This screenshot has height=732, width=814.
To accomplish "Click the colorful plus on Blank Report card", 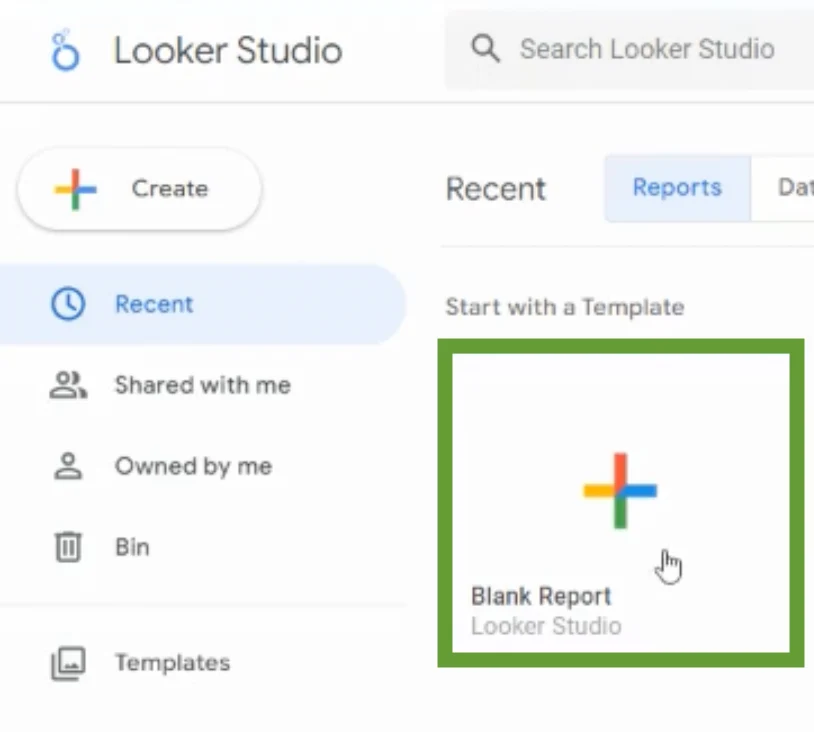I will click(620, 491).
